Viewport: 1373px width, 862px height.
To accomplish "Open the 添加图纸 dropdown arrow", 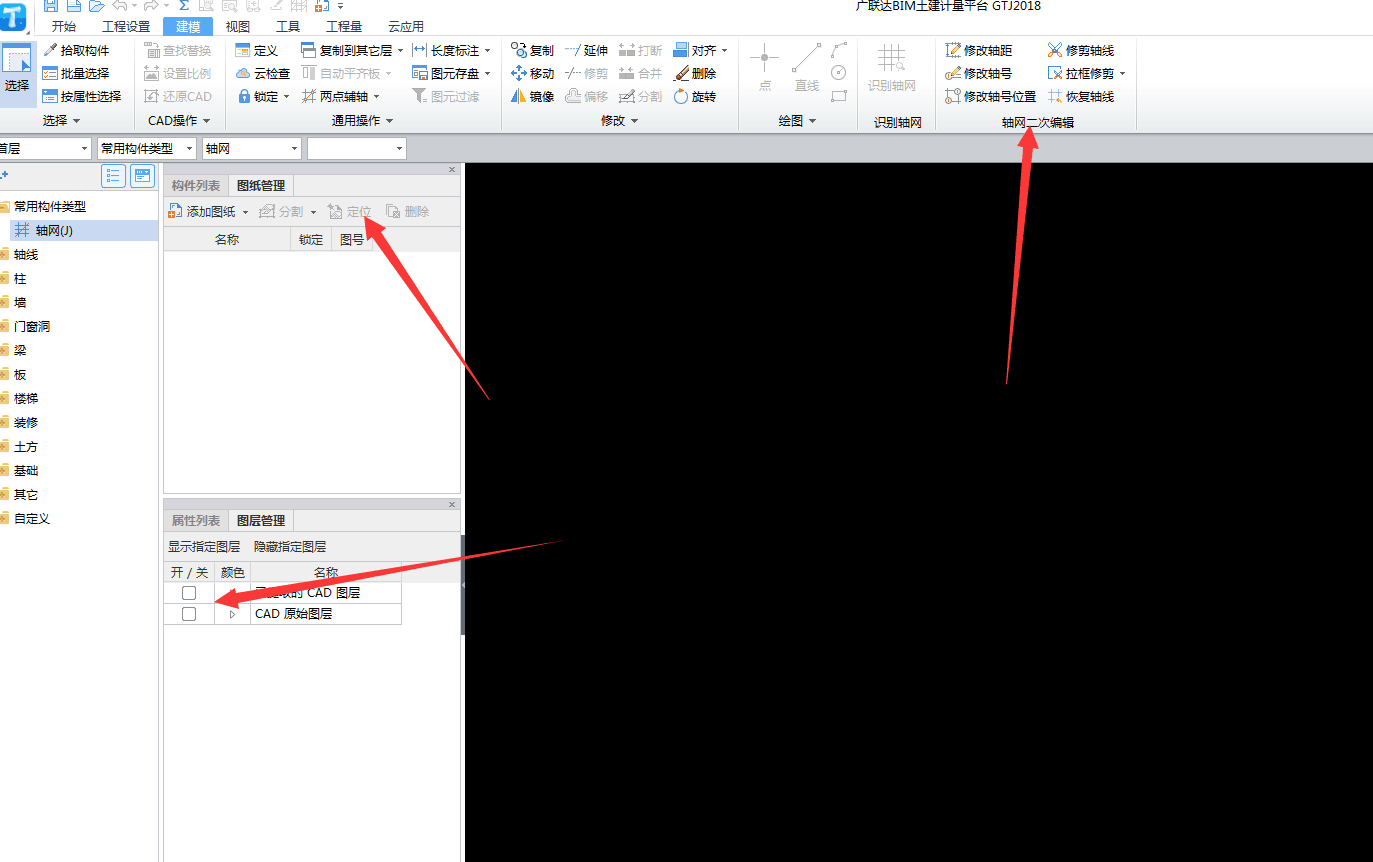I will 245,212.
